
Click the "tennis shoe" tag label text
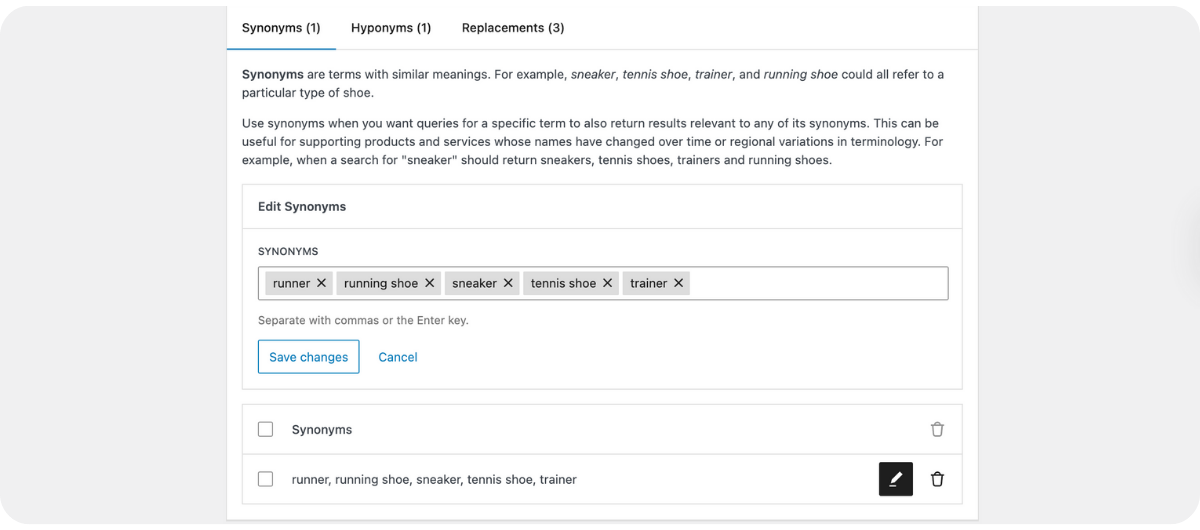point(563,283)
